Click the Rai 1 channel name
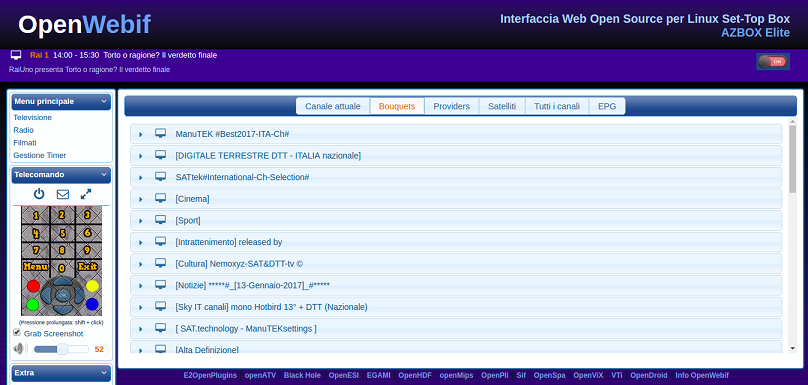The image size is (808, 385). pos(39,55)
